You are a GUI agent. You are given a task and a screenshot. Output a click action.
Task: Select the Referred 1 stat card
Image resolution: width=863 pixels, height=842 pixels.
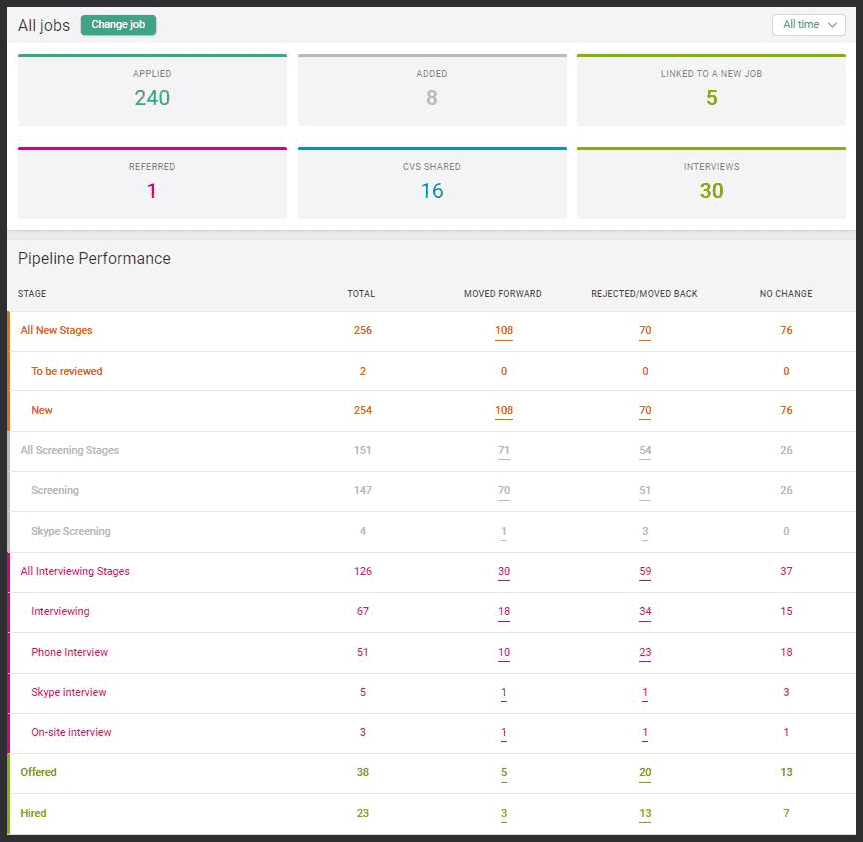click(x=152, y=183)
